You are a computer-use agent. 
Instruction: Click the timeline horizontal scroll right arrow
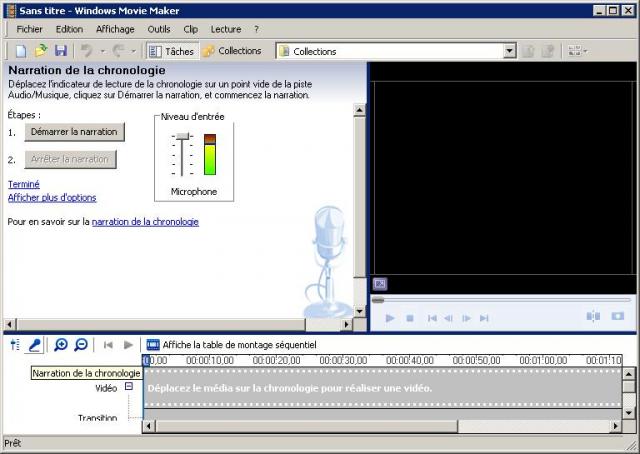click(x=616, y=426)
